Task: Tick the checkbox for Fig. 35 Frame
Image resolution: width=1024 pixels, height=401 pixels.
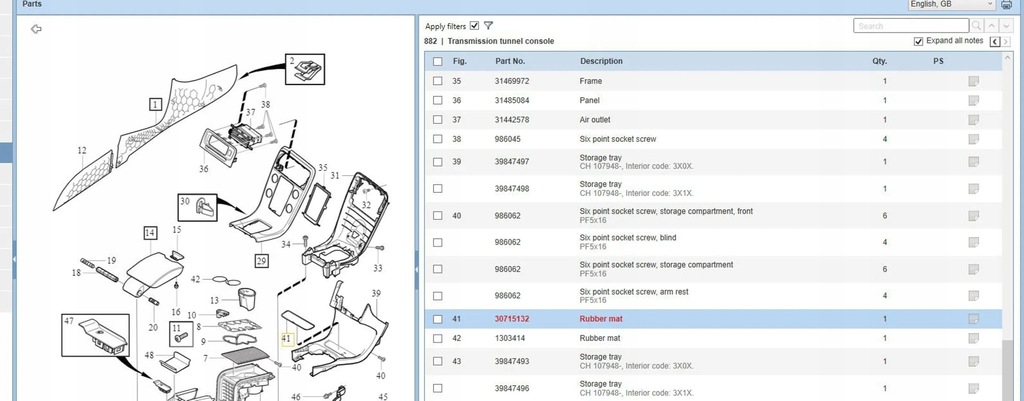Action: (x=438, y=81)
